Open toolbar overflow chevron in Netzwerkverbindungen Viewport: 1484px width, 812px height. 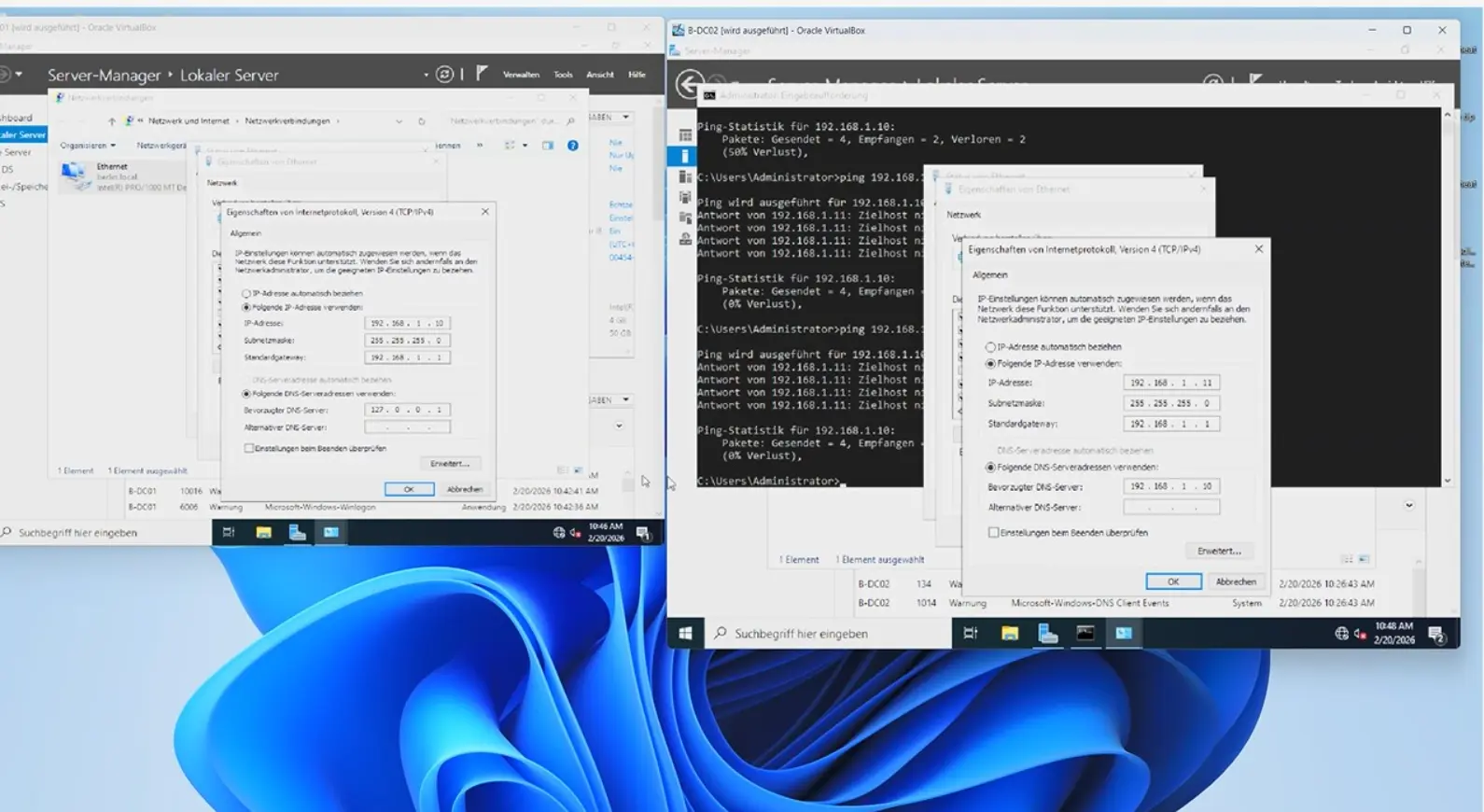[x=480, y=146]
